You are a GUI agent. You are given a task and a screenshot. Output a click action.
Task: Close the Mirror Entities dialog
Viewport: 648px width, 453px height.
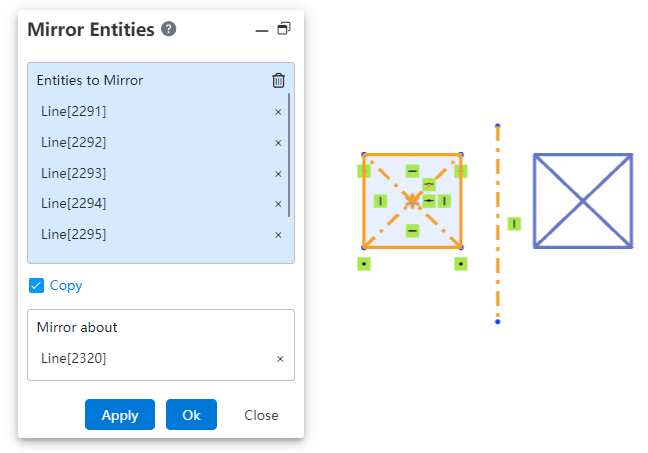point(261,415)
